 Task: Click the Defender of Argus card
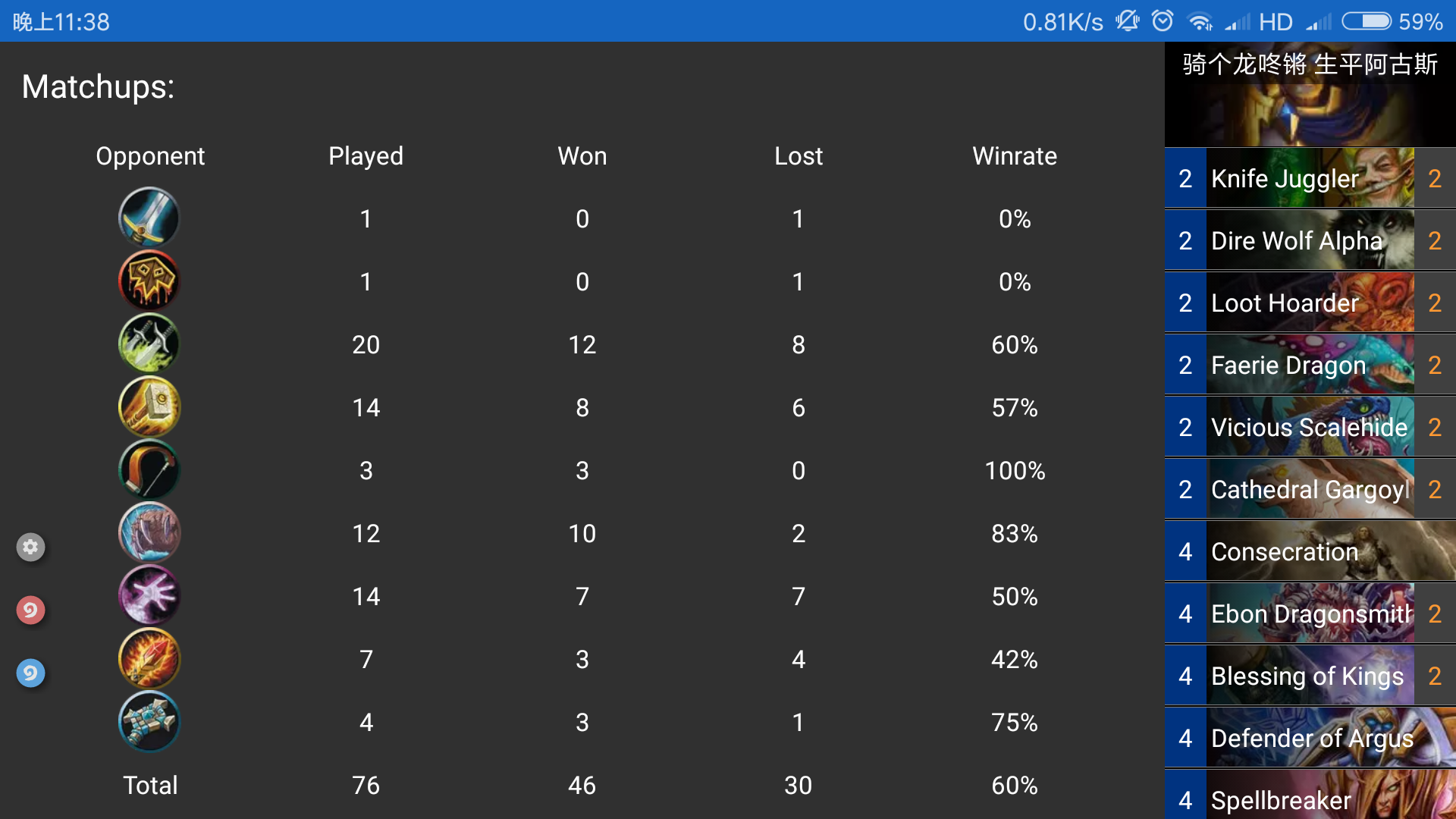coord(1310,739)
